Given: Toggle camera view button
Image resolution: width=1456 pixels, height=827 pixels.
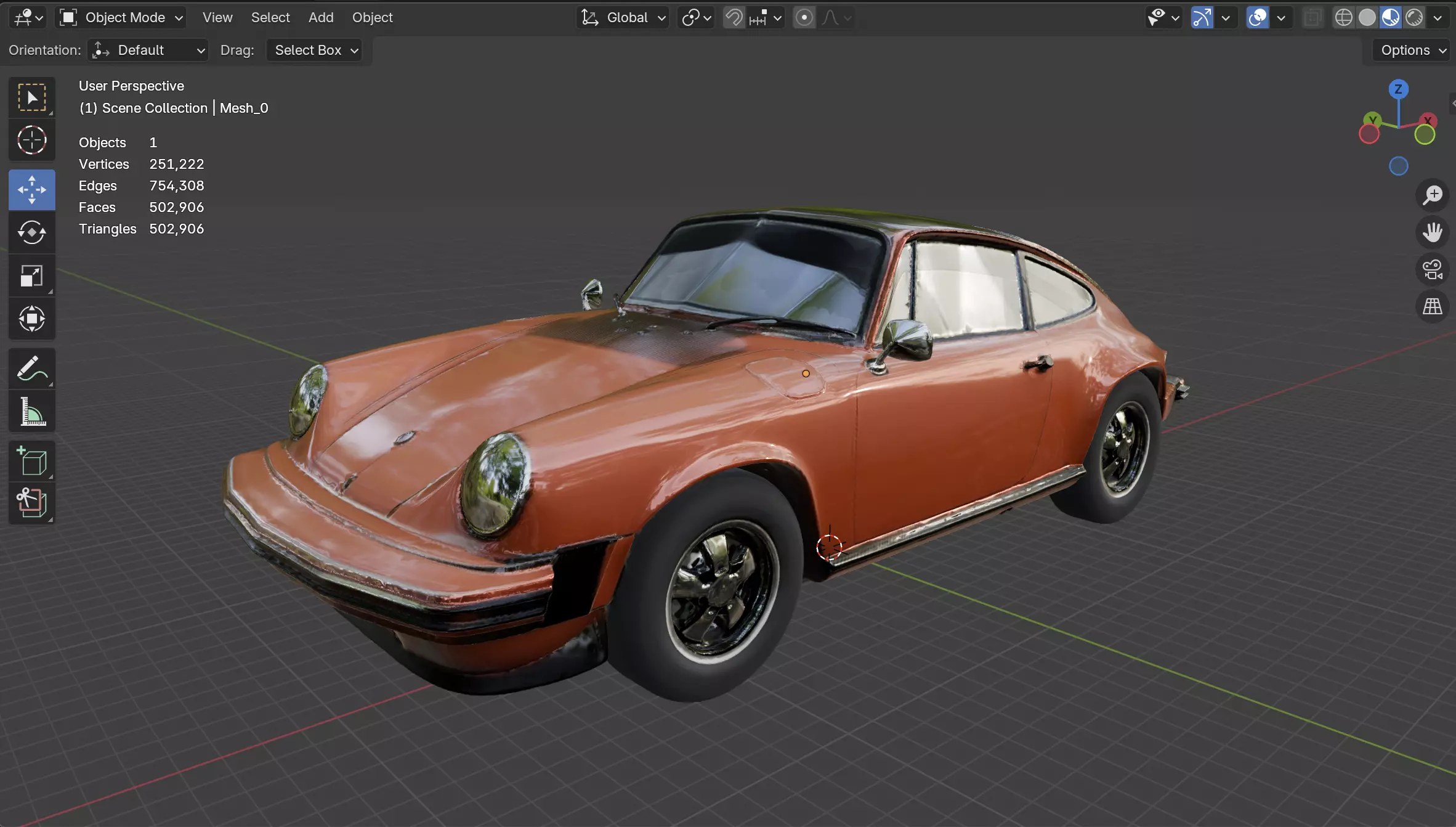Looking at the screenshot, I should 1432,269.
